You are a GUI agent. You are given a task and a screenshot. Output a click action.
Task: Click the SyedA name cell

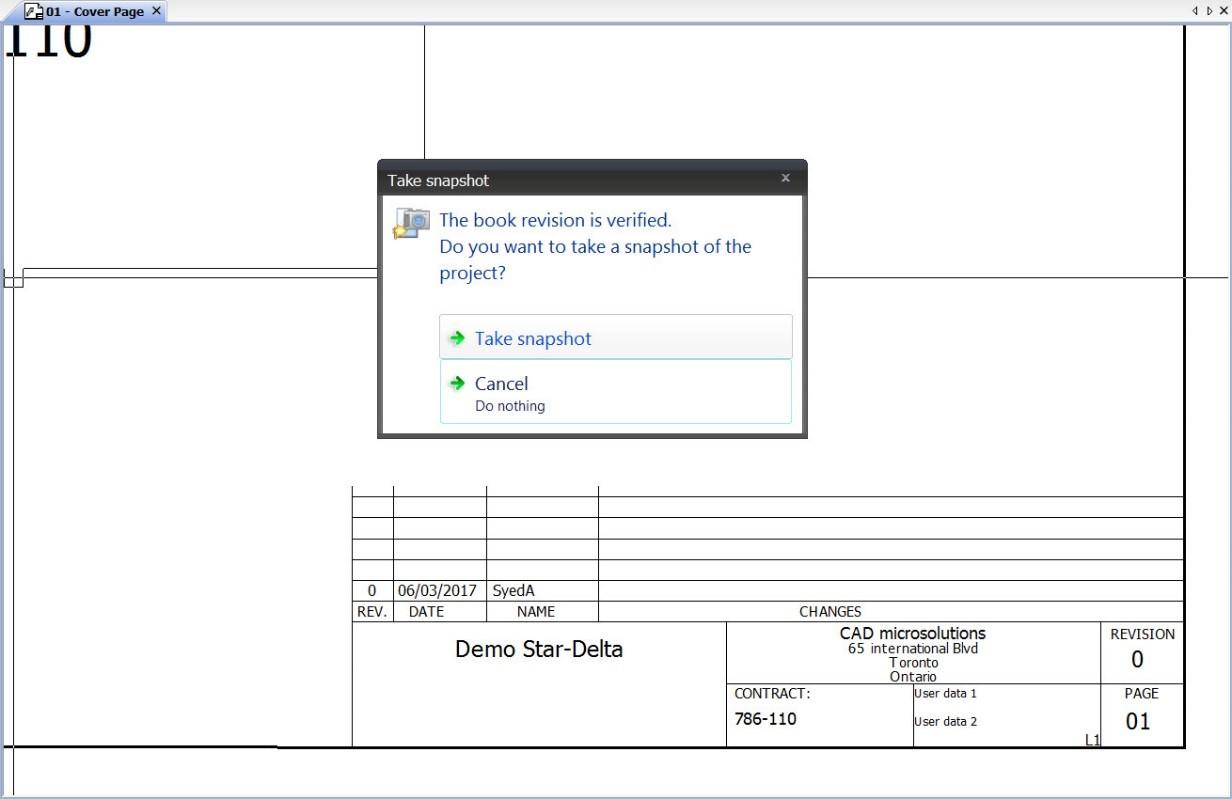tap(542, 591)
